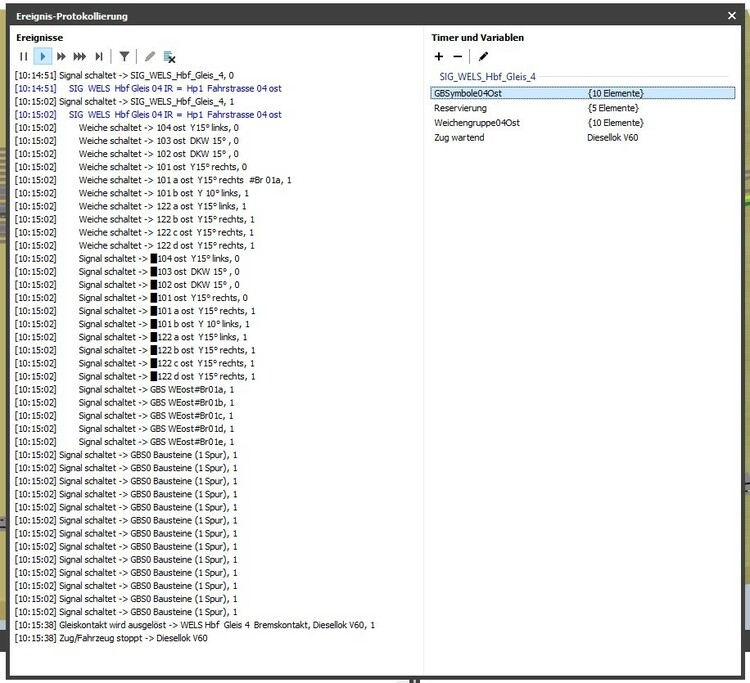This screenshot has width=750, height=683.
Task: Remove variable with the minus icon
Action: tap(458, 57)
